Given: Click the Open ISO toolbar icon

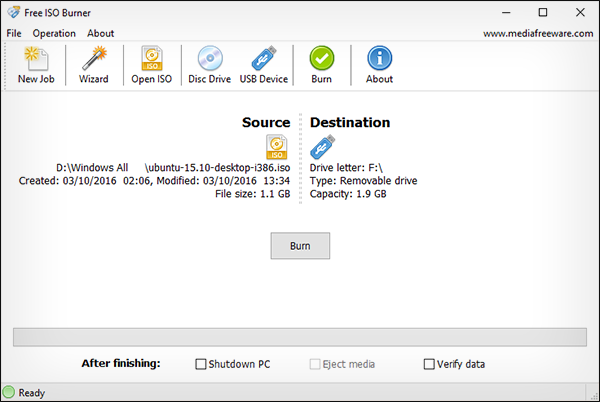Looking at the screenshot, I should (x=152, y=65).
